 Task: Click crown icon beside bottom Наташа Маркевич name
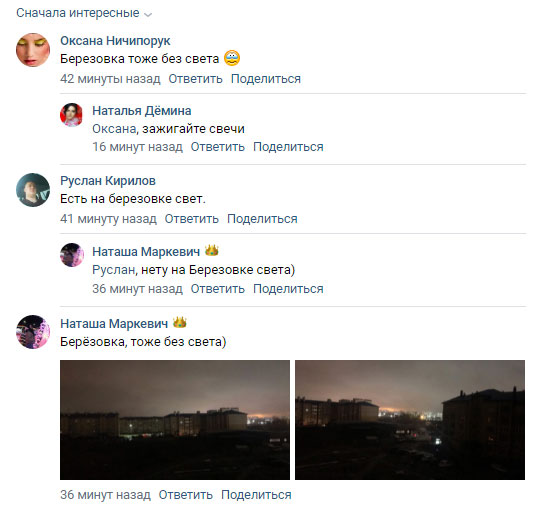(179, 323)
